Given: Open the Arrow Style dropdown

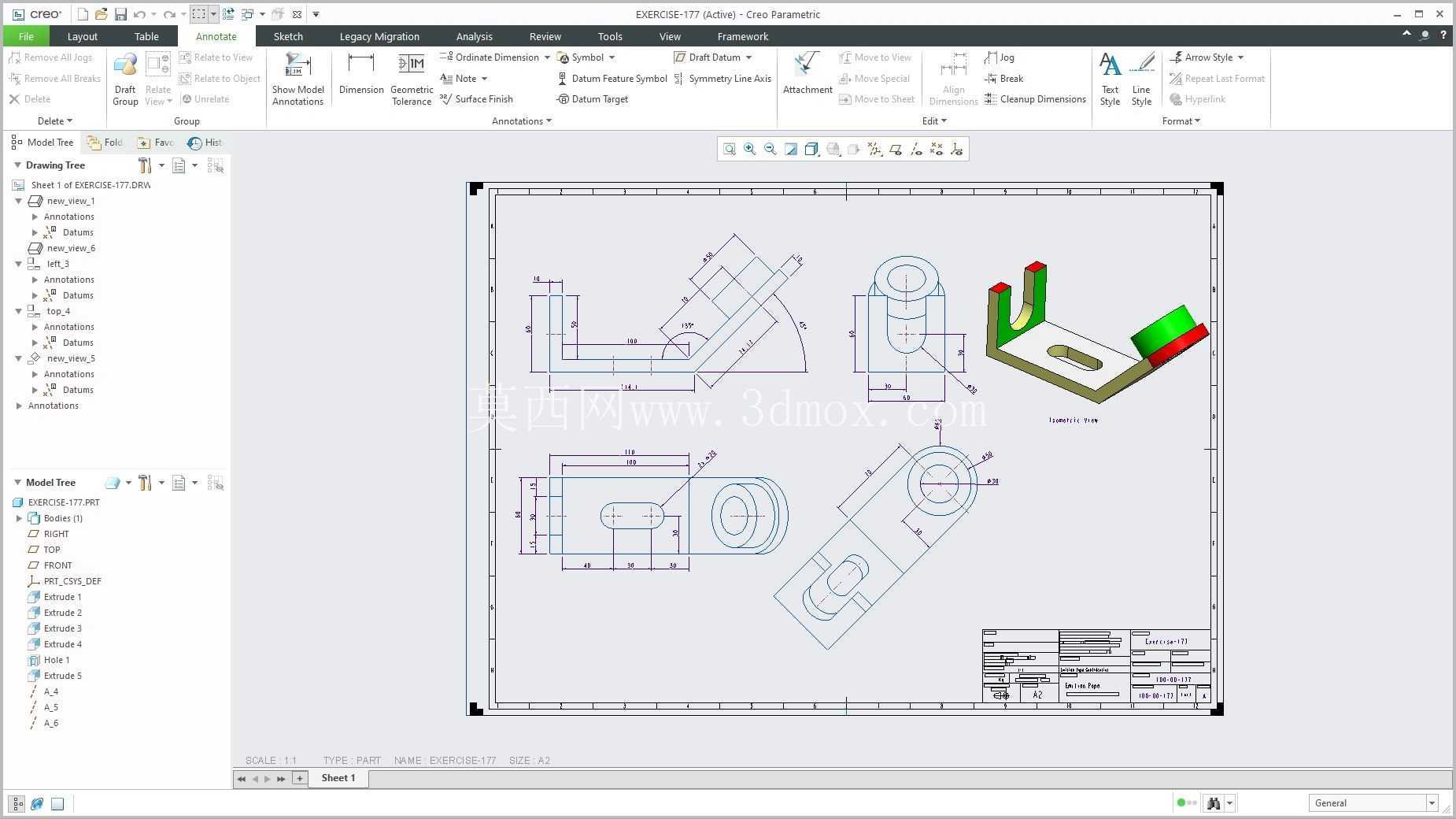Looking at the screenshot, I should coord(1240,57).
